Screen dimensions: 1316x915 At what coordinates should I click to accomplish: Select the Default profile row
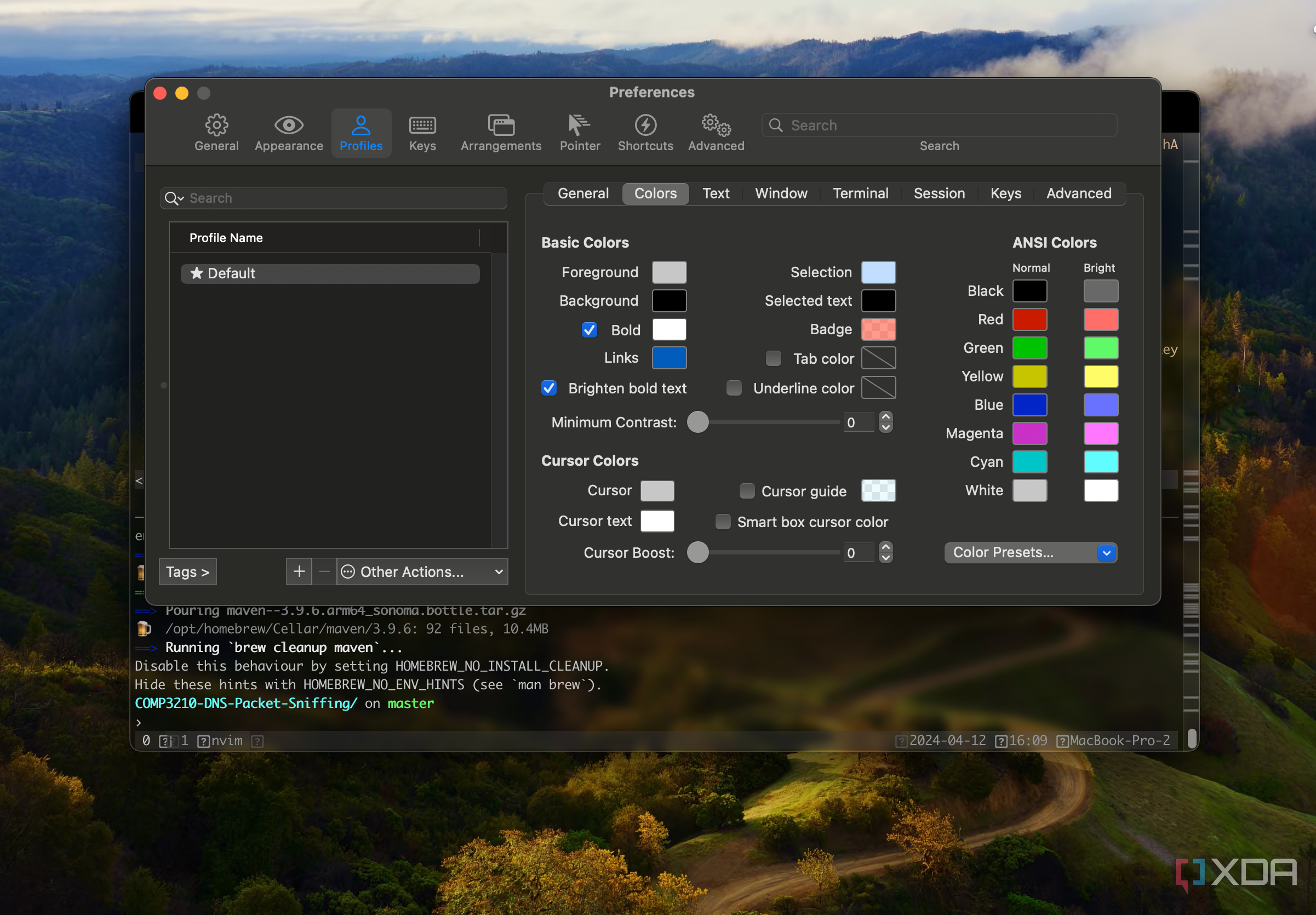click(x=330, y=273)
